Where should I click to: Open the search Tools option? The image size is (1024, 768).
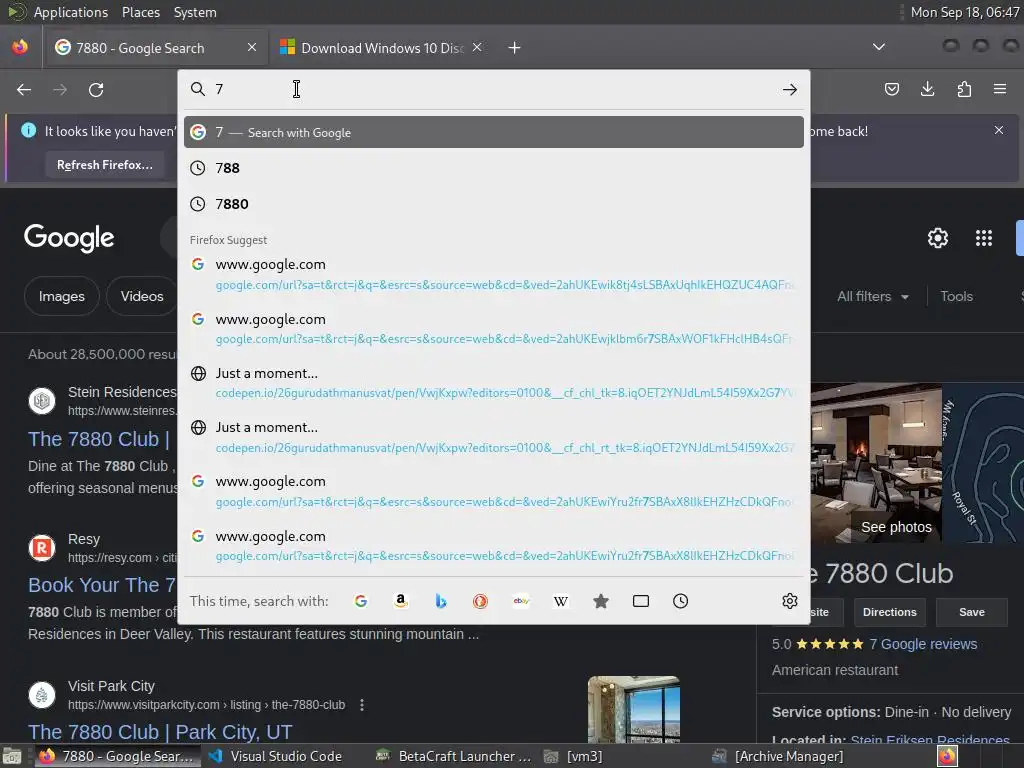(x=956, y=296)
